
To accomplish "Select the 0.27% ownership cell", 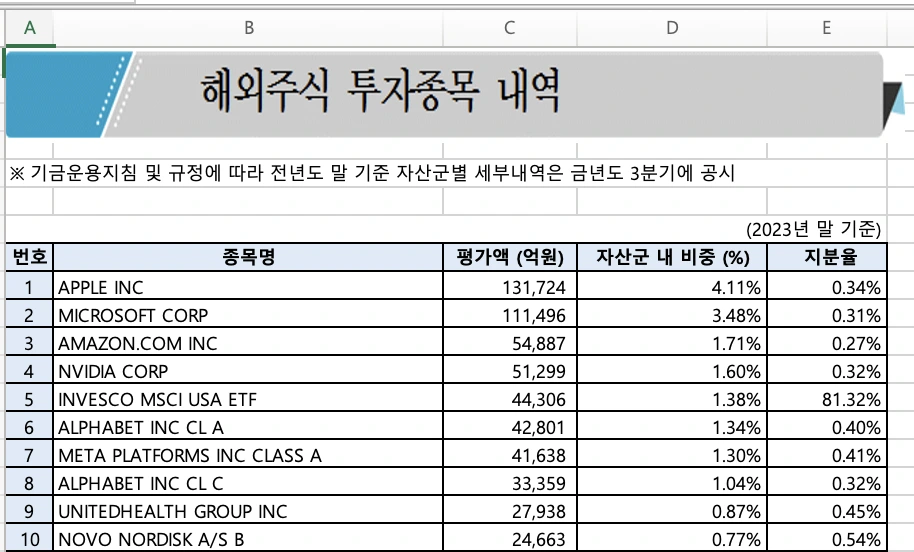I will click(x=827, y=342).
